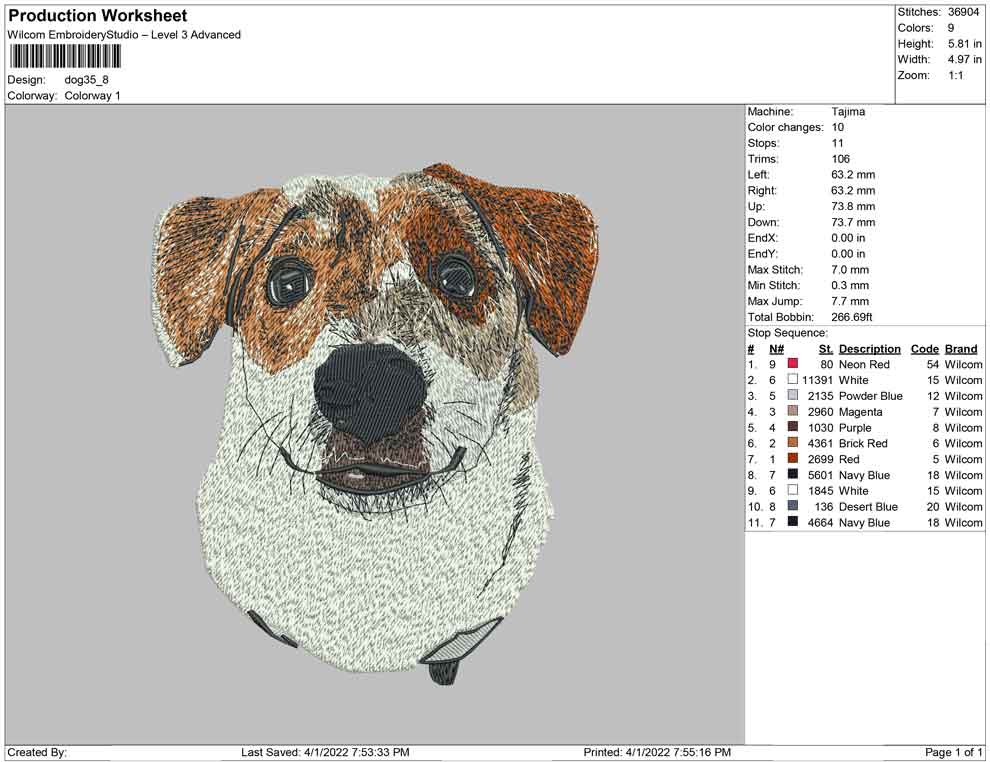The width and height of the screenshot is (990, 762).
Task: Select the St. column header
Action: [x=825, y=349]
